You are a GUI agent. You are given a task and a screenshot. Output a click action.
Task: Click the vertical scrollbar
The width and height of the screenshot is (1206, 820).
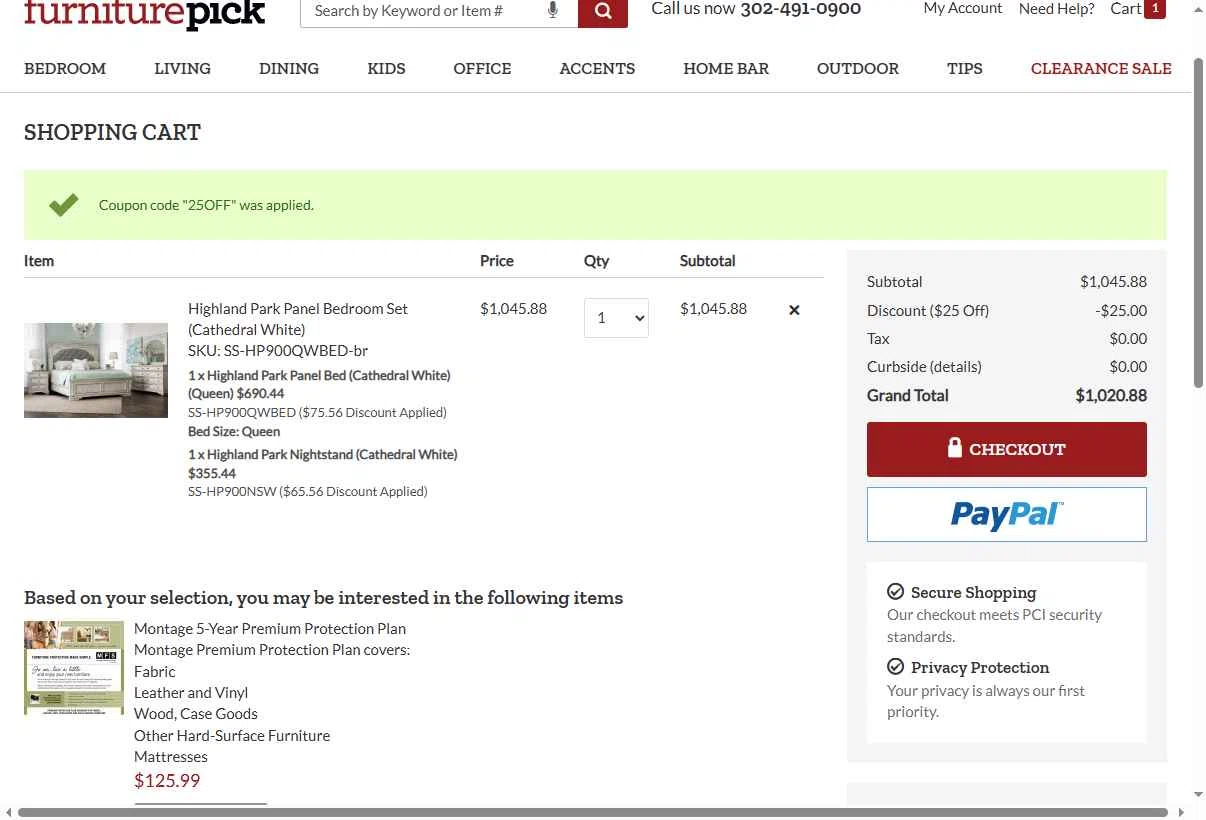click(1198, 225)
